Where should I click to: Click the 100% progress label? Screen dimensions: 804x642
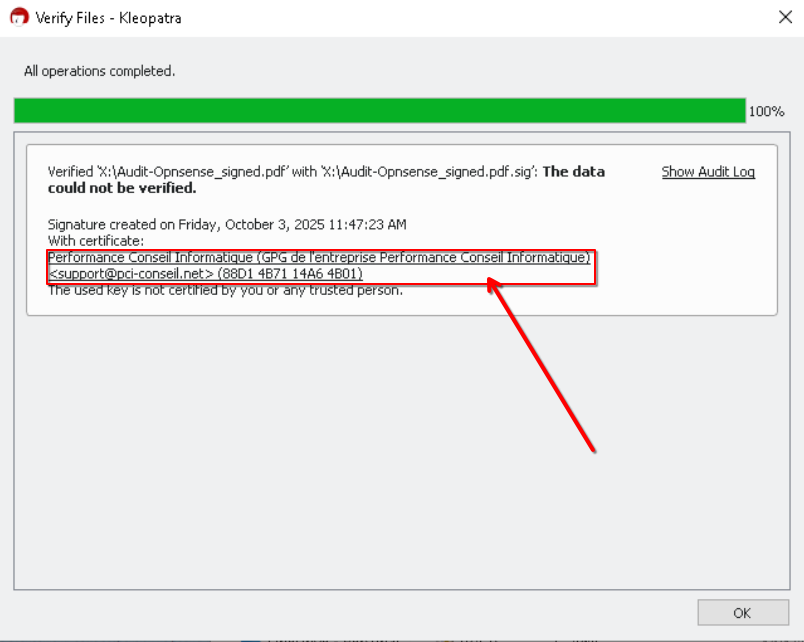[766, 112]
